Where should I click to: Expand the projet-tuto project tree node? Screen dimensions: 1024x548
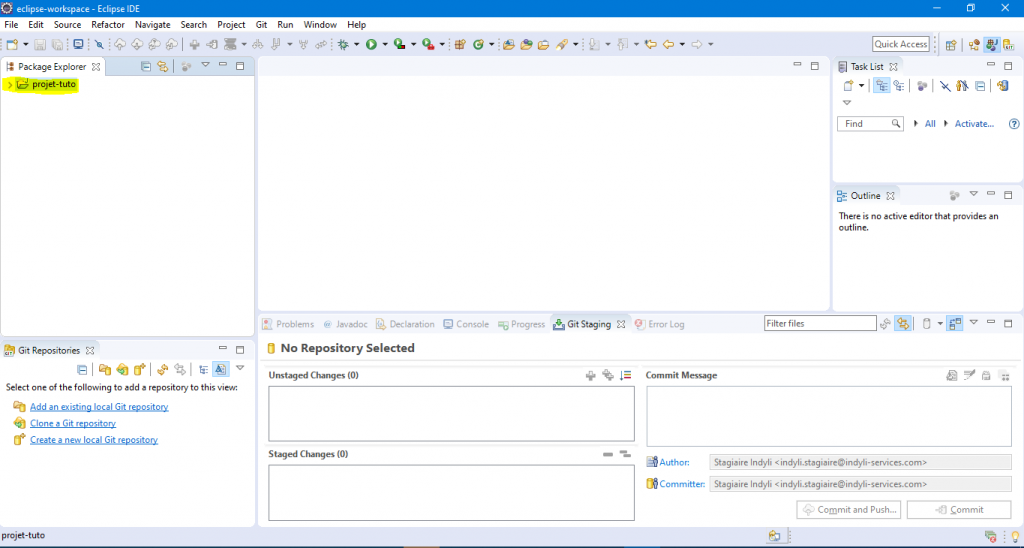[8, 85]
